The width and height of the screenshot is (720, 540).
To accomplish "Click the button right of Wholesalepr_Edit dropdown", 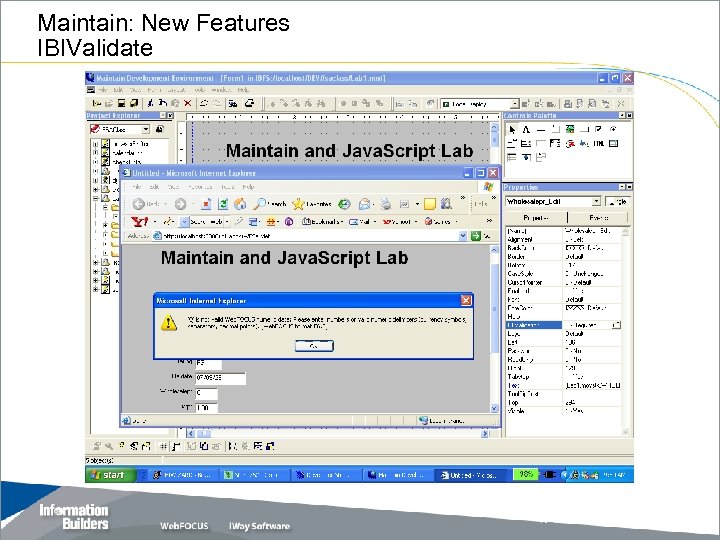I will coord(617,201).
